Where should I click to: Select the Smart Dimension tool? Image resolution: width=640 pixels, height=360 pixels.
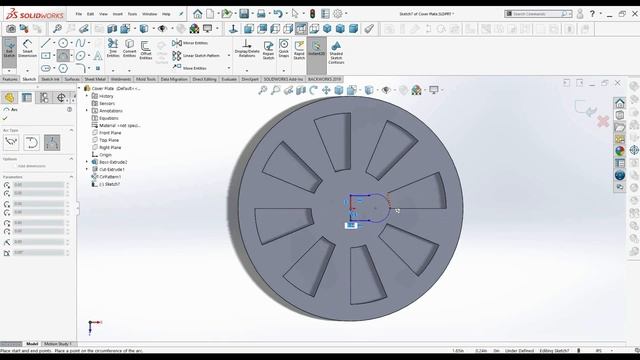[x=27, y=49]
